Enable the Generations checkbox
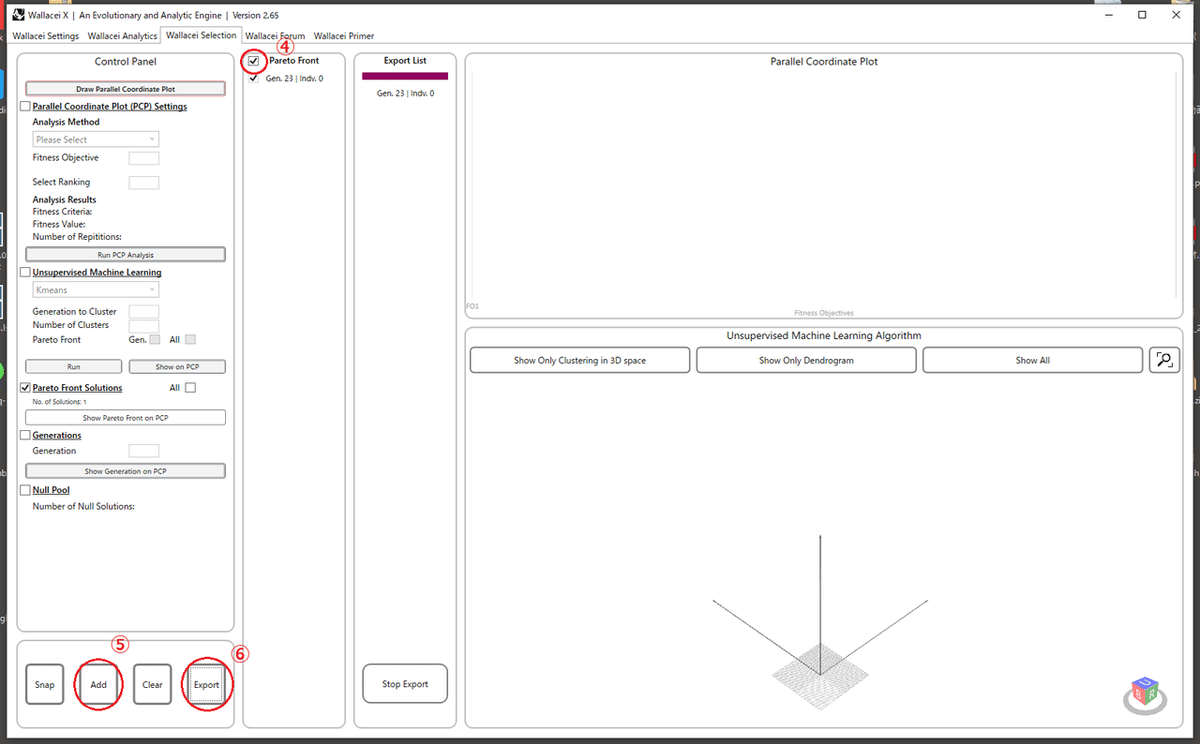This screenshot has height=744, width=1200. (27, 435)
